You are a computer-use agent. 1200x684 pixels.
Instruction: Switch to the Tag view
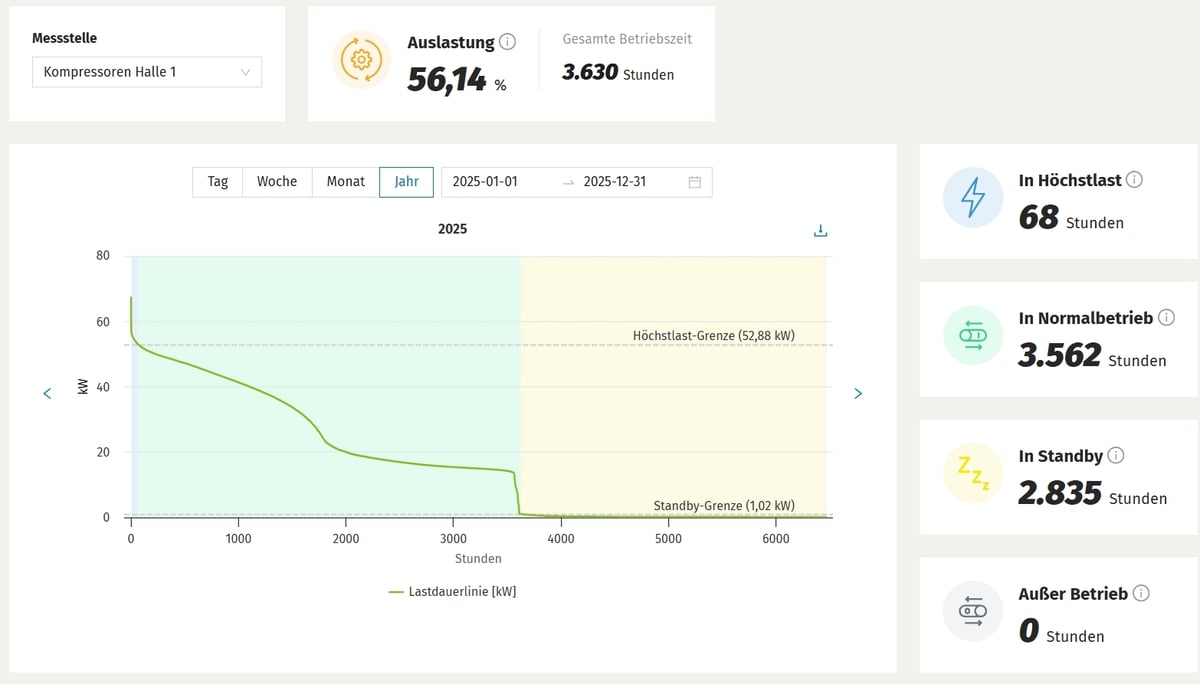click(218, 182)
